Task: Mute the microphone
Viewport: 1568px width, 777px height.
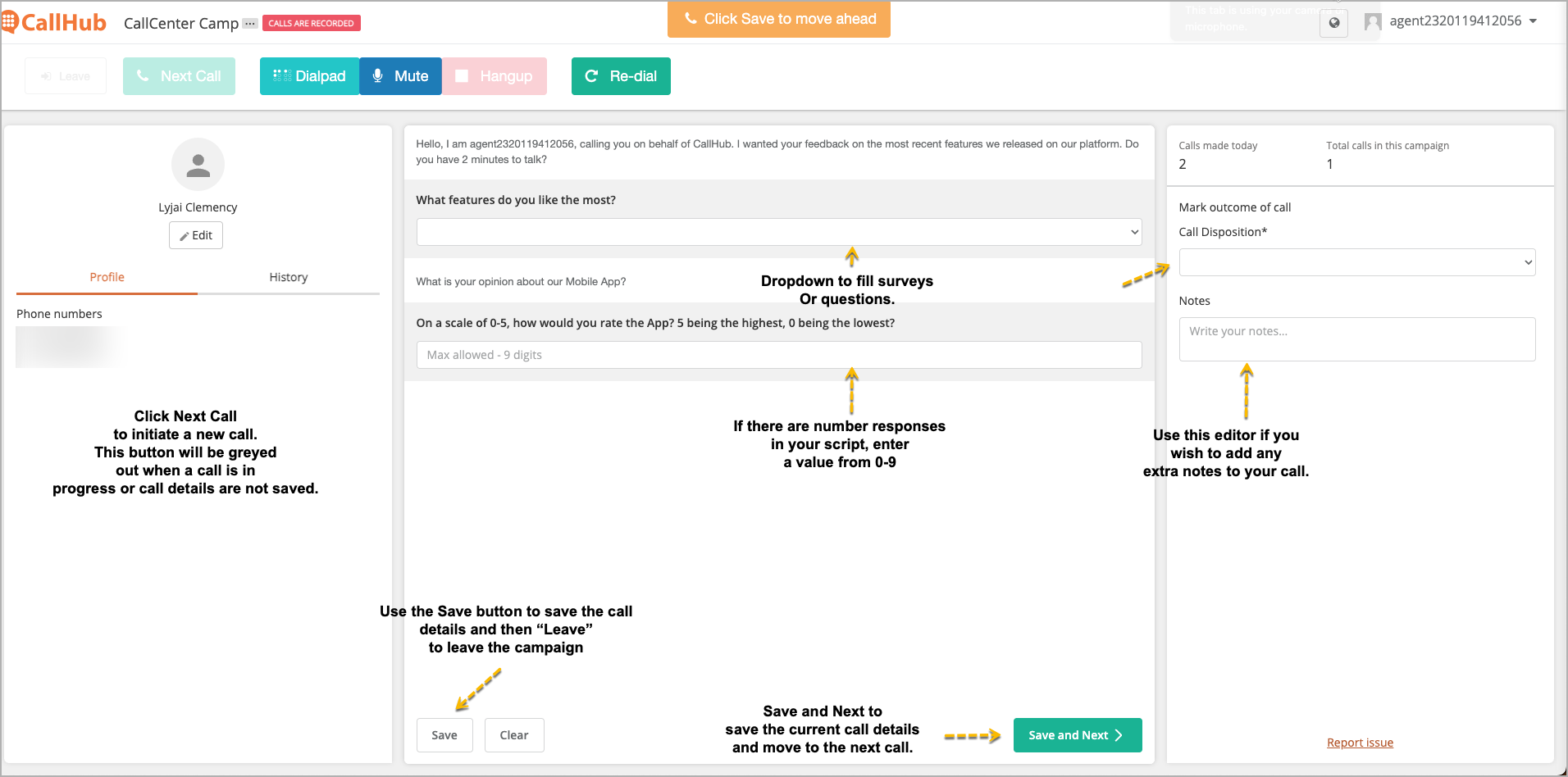Action: point(400,76)
